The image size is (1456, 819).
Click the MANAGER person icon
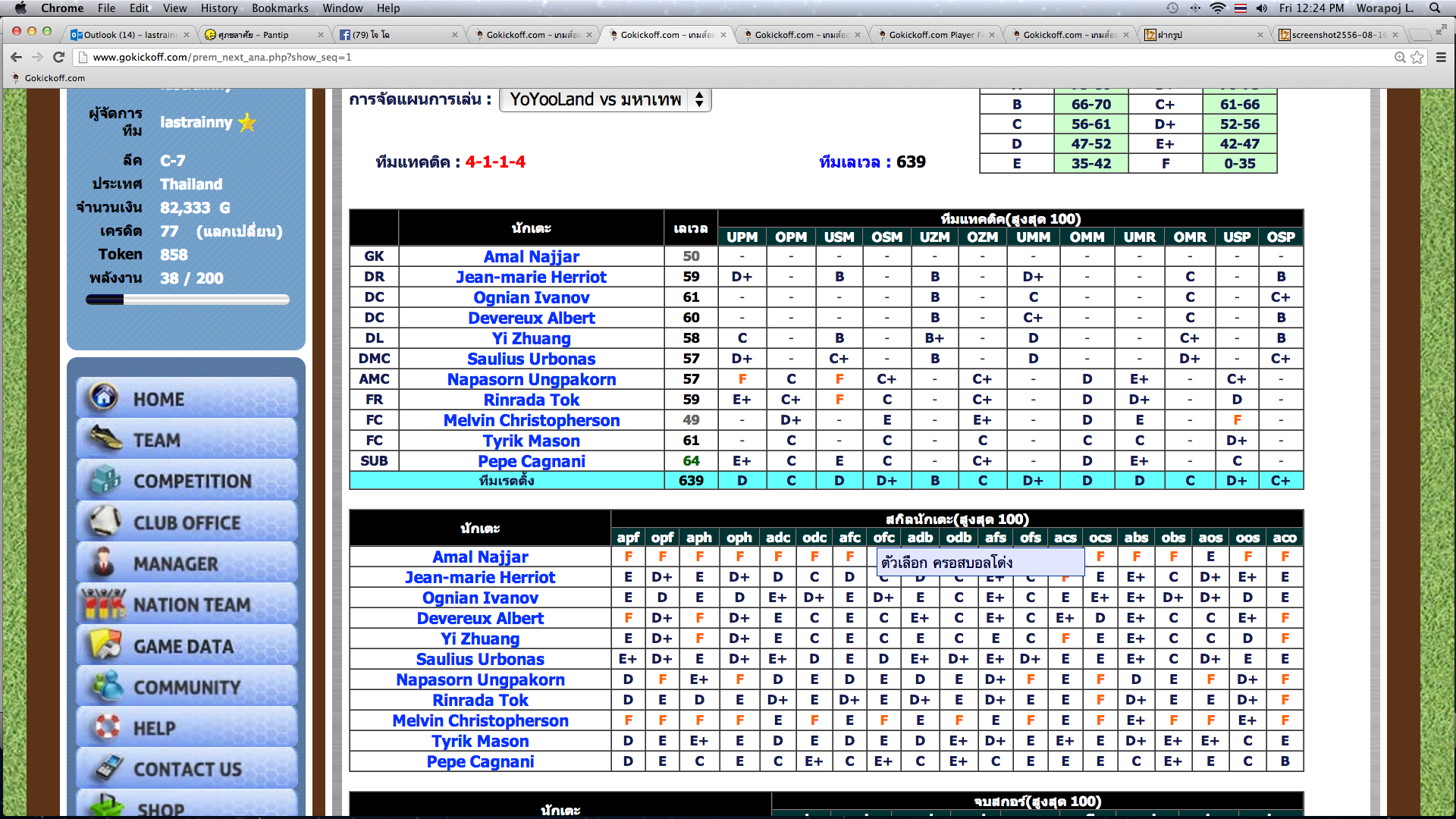coord(104,563)
